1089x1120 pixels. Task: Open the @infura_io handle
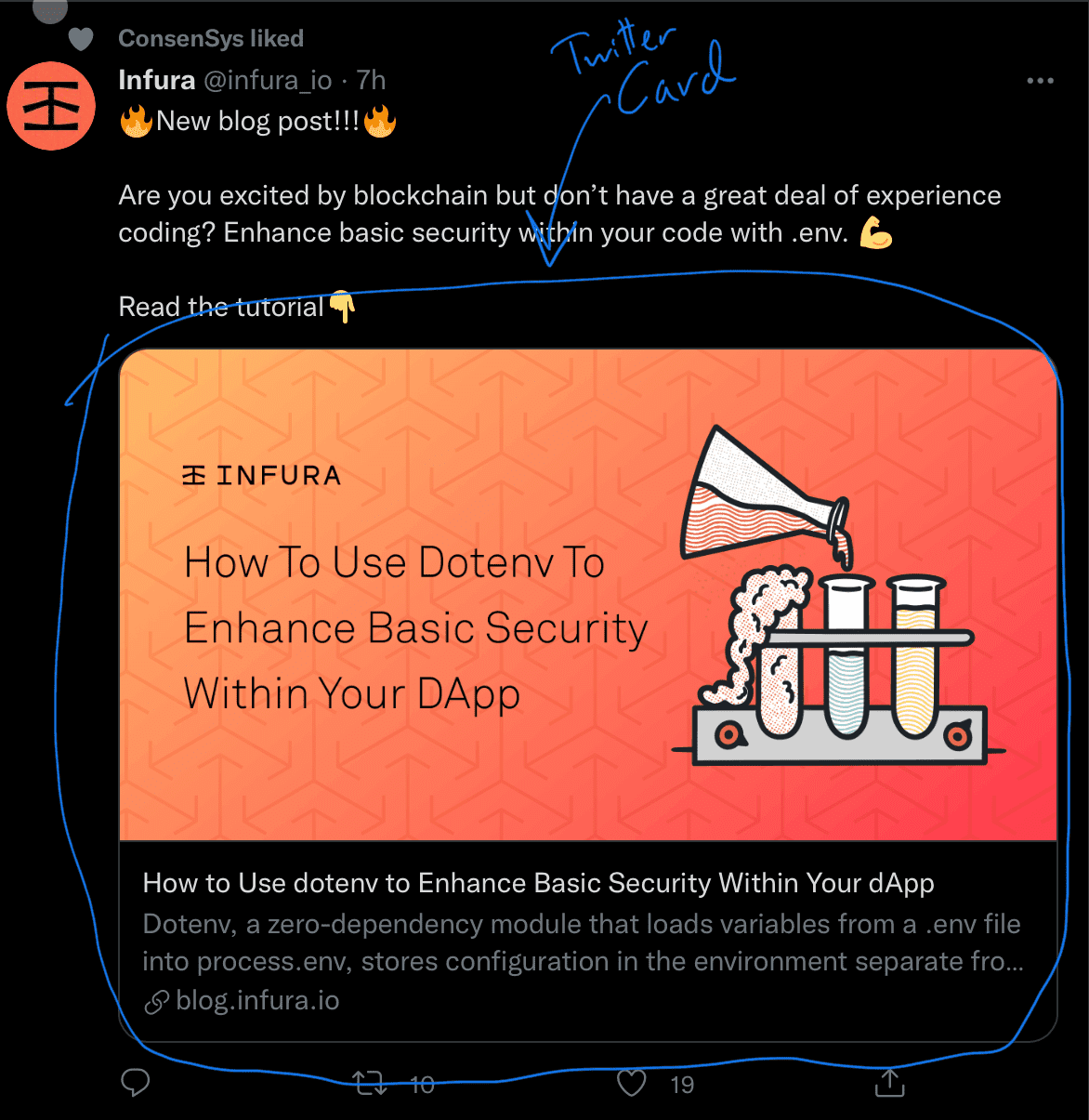tap(268, 81)
